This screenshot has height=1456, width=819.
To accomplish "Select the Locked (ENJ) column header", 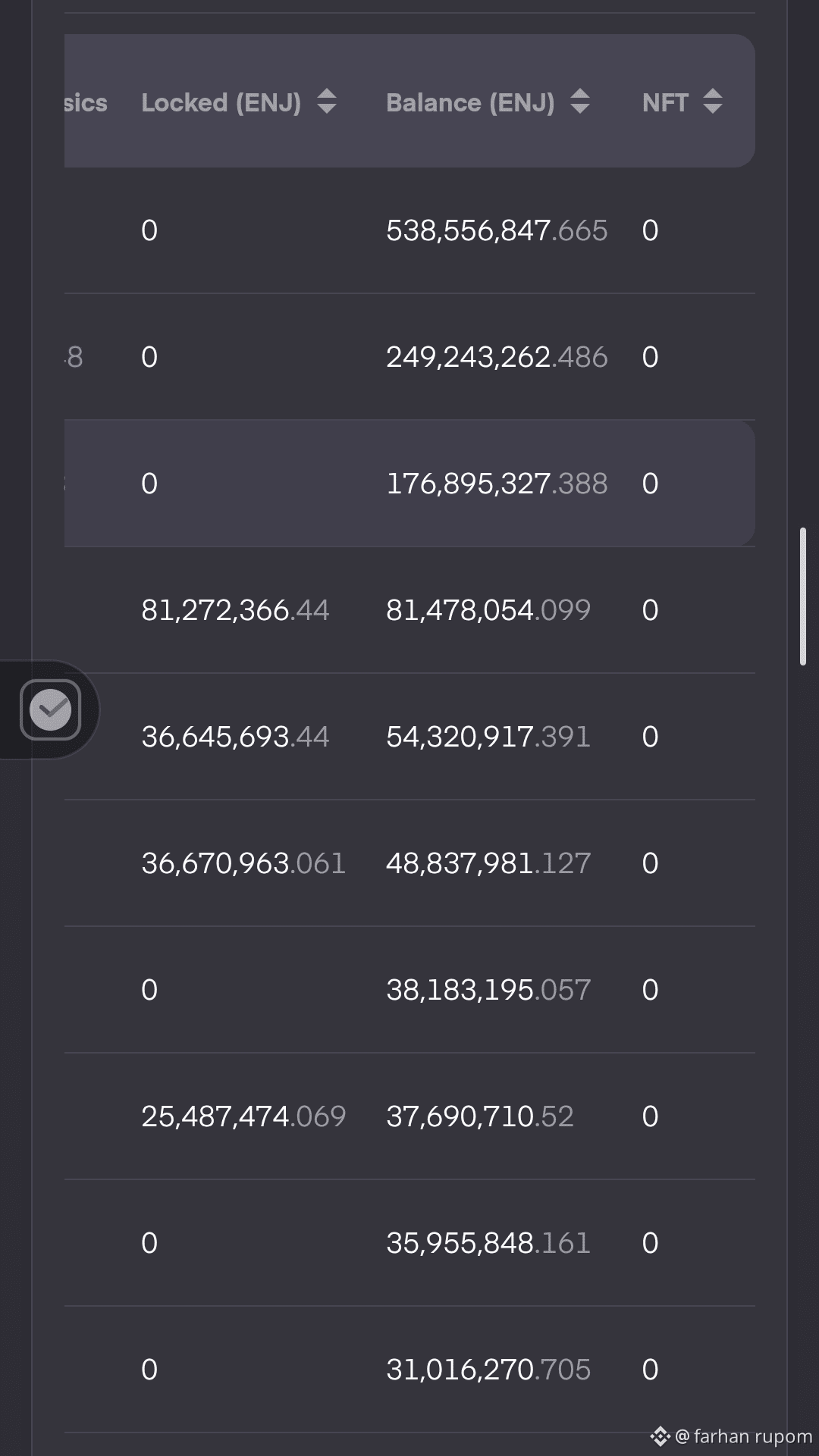I will [221, 102].
